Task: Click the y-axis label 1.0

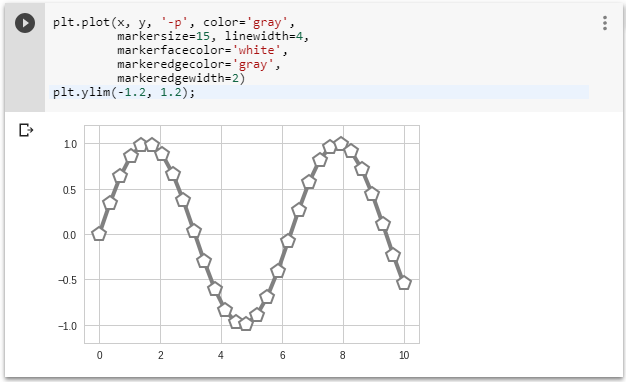Action: tap(70, 144)
